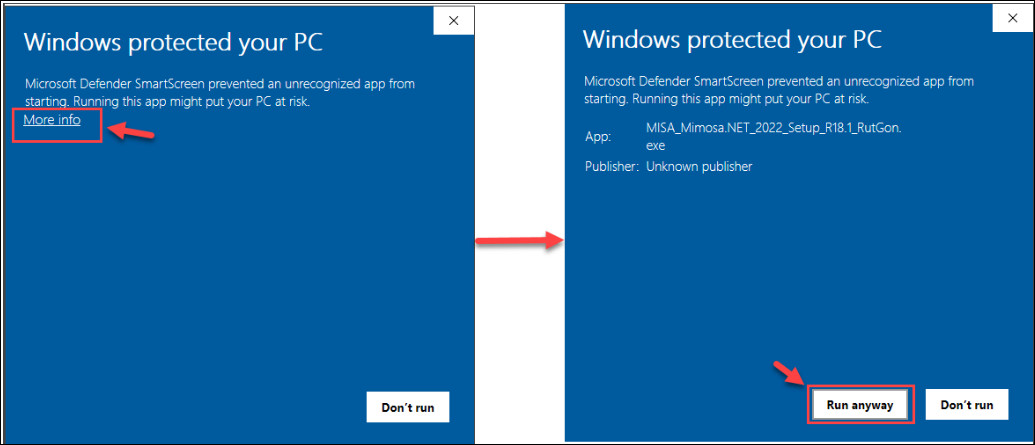
Task: Click the app file name MISA_Mimosa.NET_2022_Setup_R18.1_RutGon.exe
Action: point(774,137)
